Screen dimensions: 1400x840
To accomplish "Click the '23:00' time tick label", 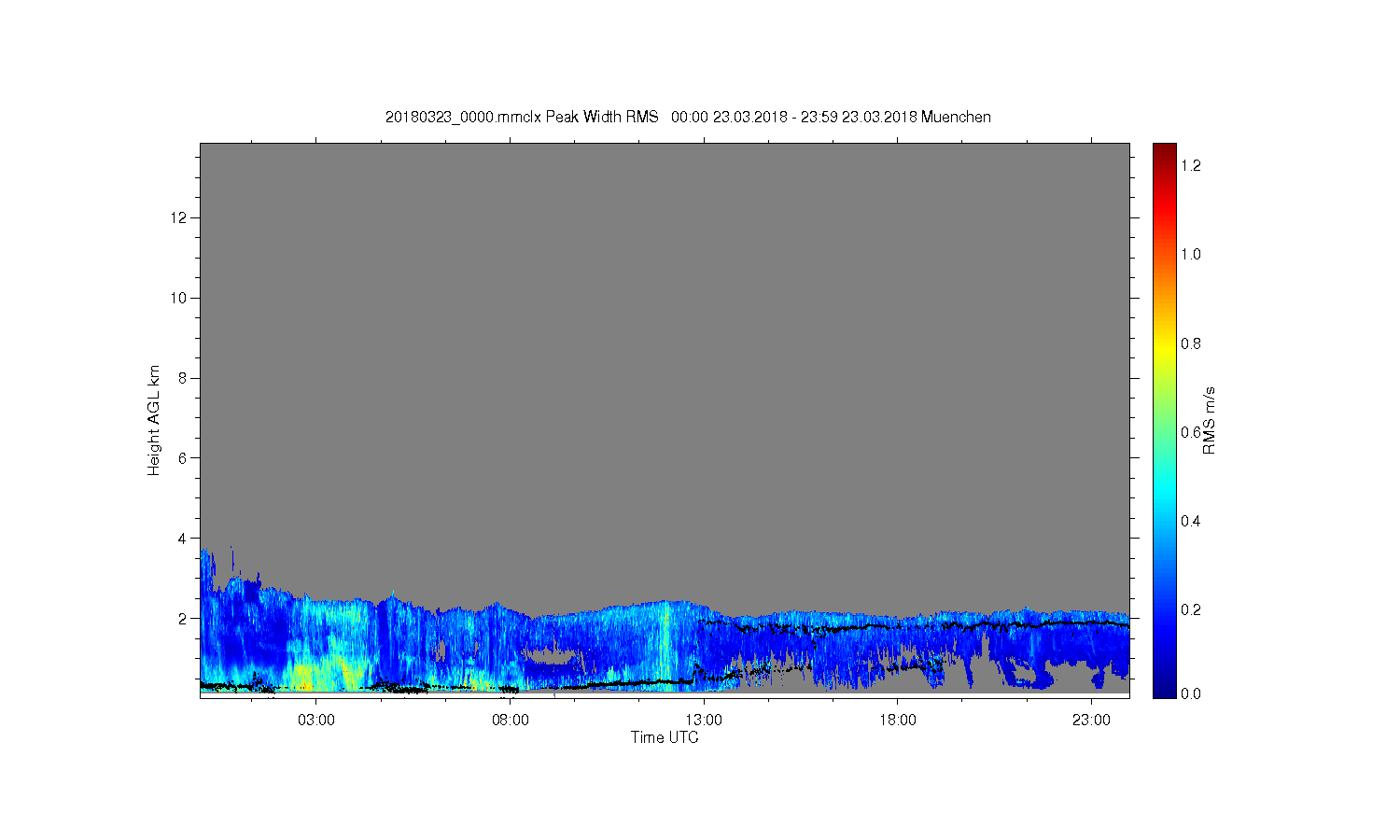I will click(1091, 721).
